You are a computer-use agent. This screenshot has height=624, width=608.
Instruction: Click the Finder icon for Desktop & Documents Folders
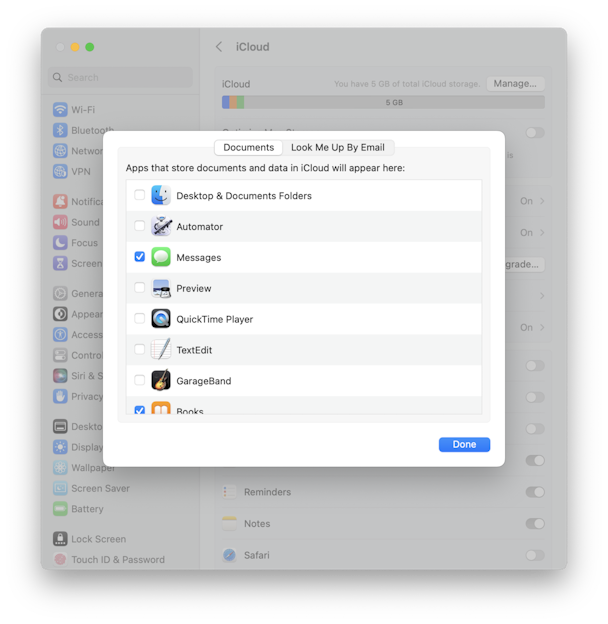point(161,195)
